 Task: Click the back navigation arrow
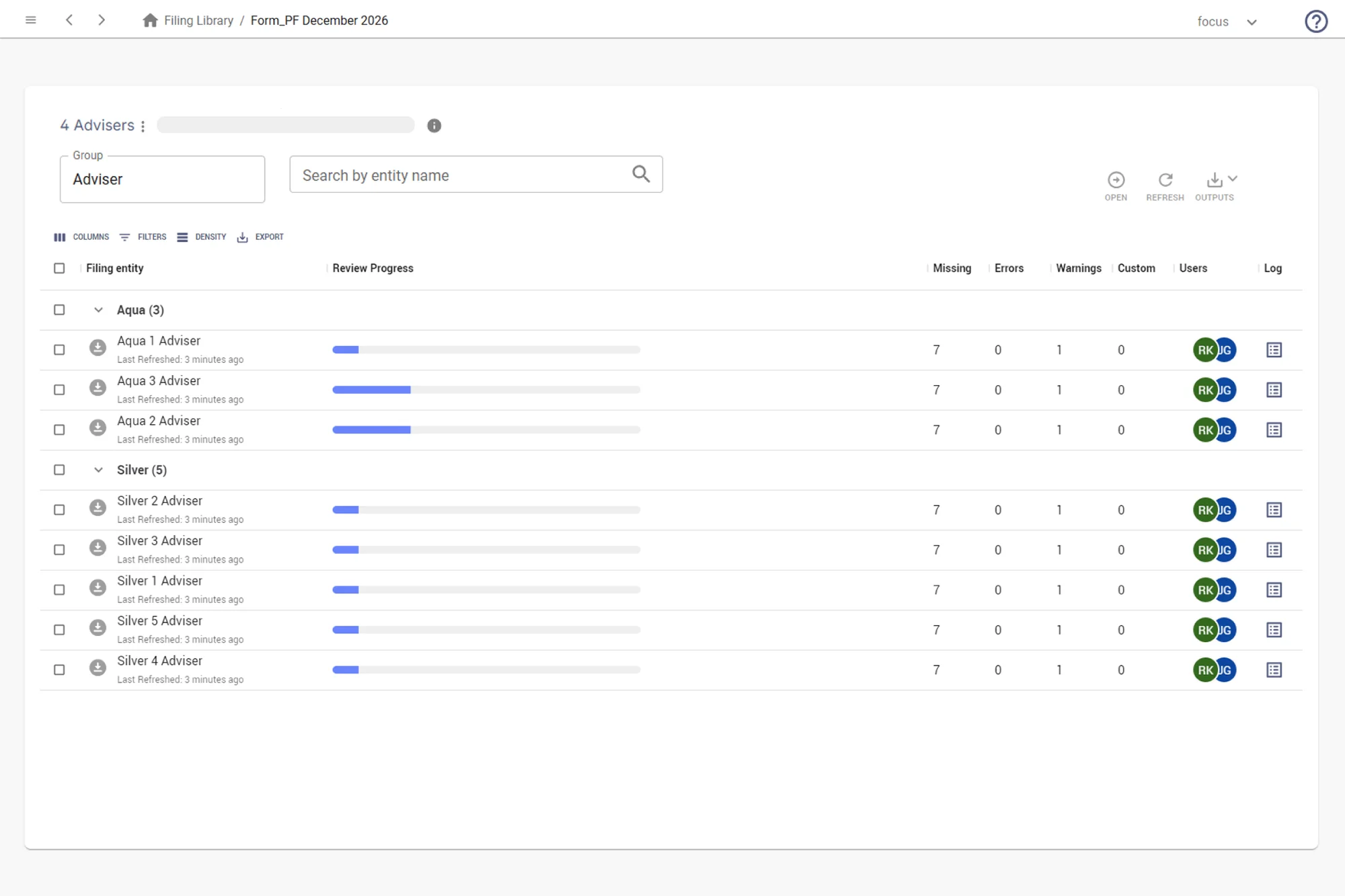pos(69,20)
